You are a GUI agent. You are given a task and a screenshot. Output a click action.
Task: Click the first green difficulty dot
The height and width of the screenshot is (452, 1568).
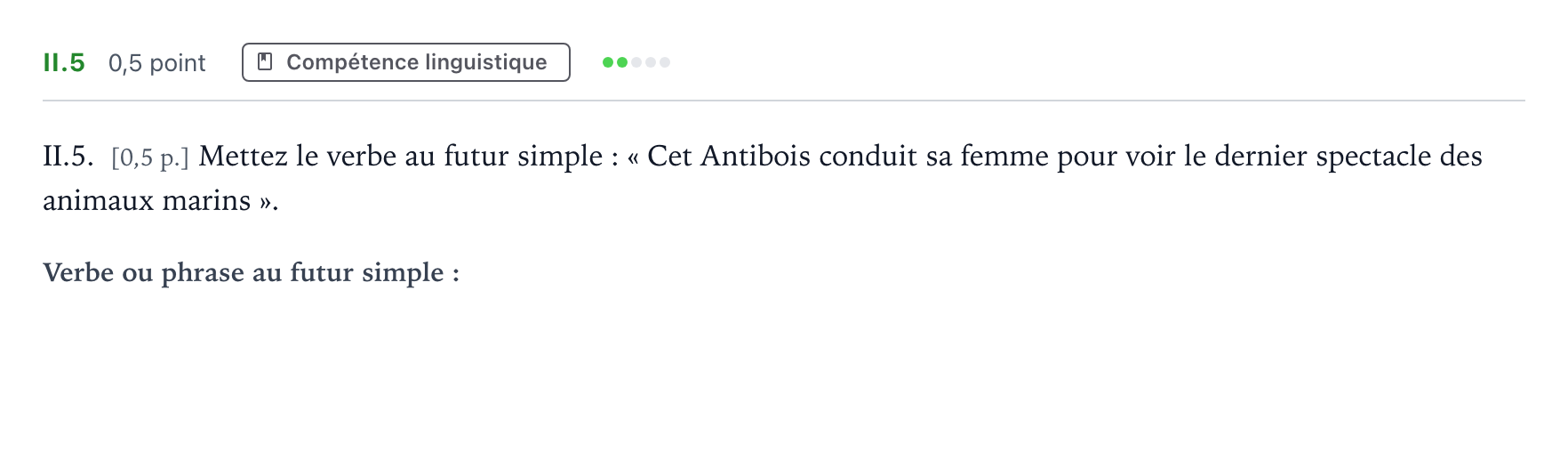click(x=608, y=62)
